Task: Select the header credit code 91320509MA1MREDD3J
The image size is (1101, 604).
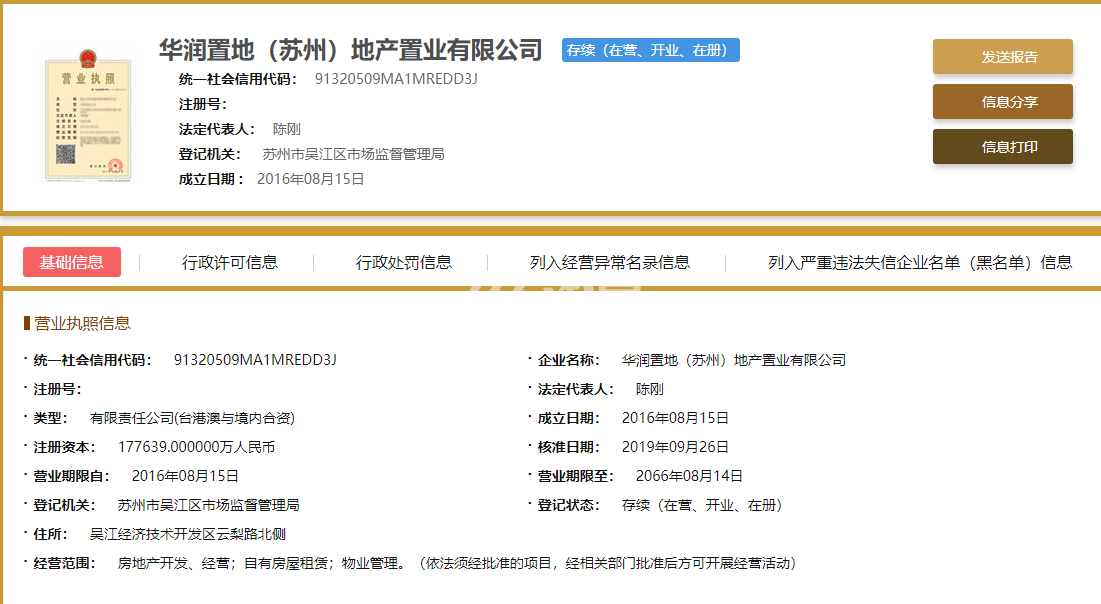Action: 396,79
